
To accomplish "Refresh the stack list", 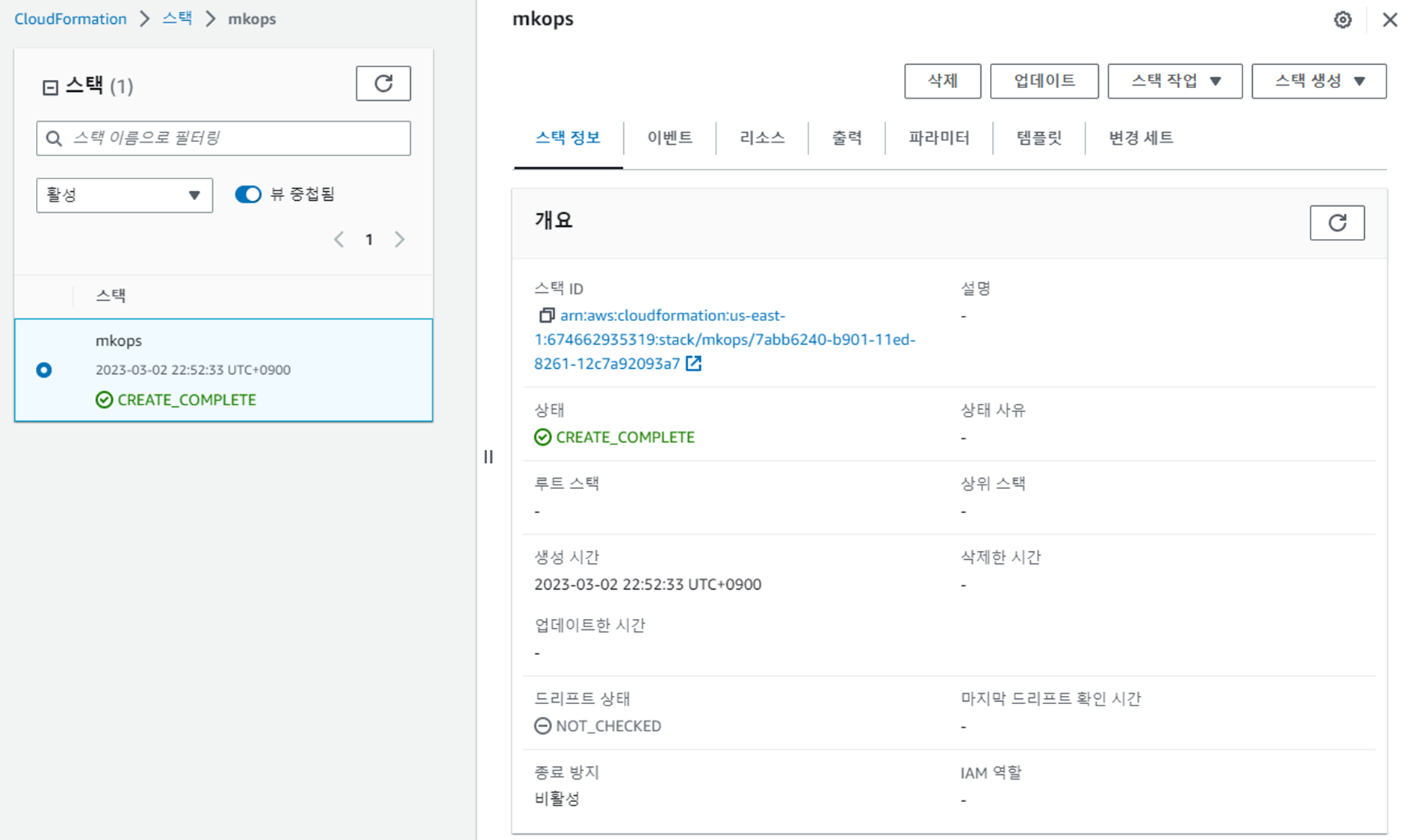I will pyautogui.click(x=383, y=84).
